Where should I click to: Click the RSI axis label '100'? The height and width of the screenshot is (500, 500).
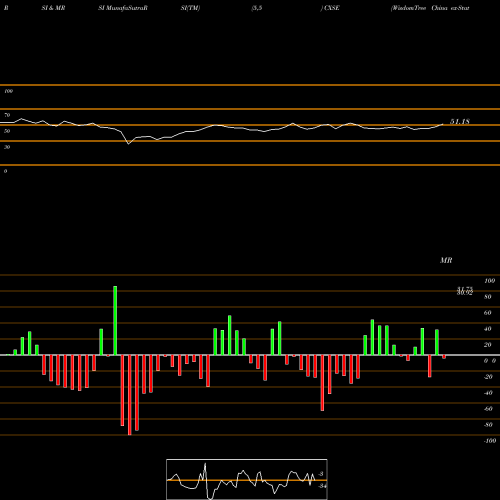pyautogui.click(x=8, y=91)
